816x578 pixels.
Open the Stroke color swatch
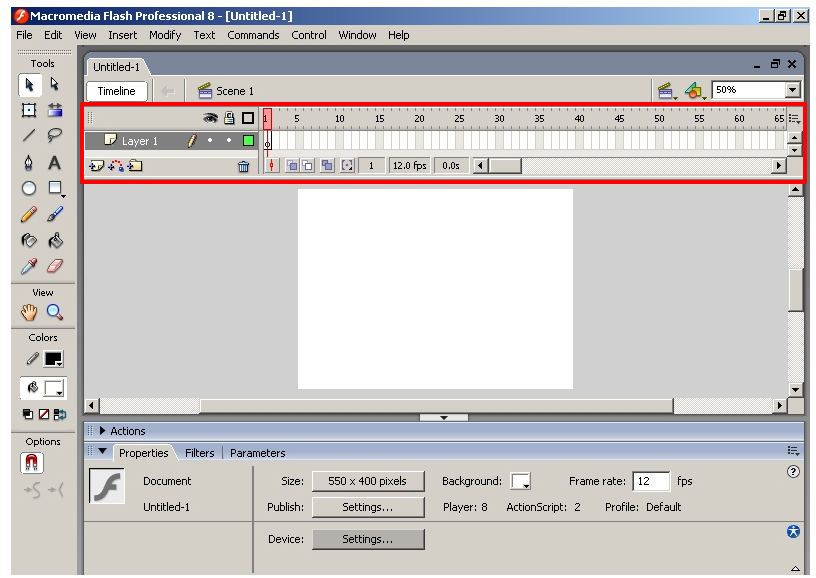[54, 359]
